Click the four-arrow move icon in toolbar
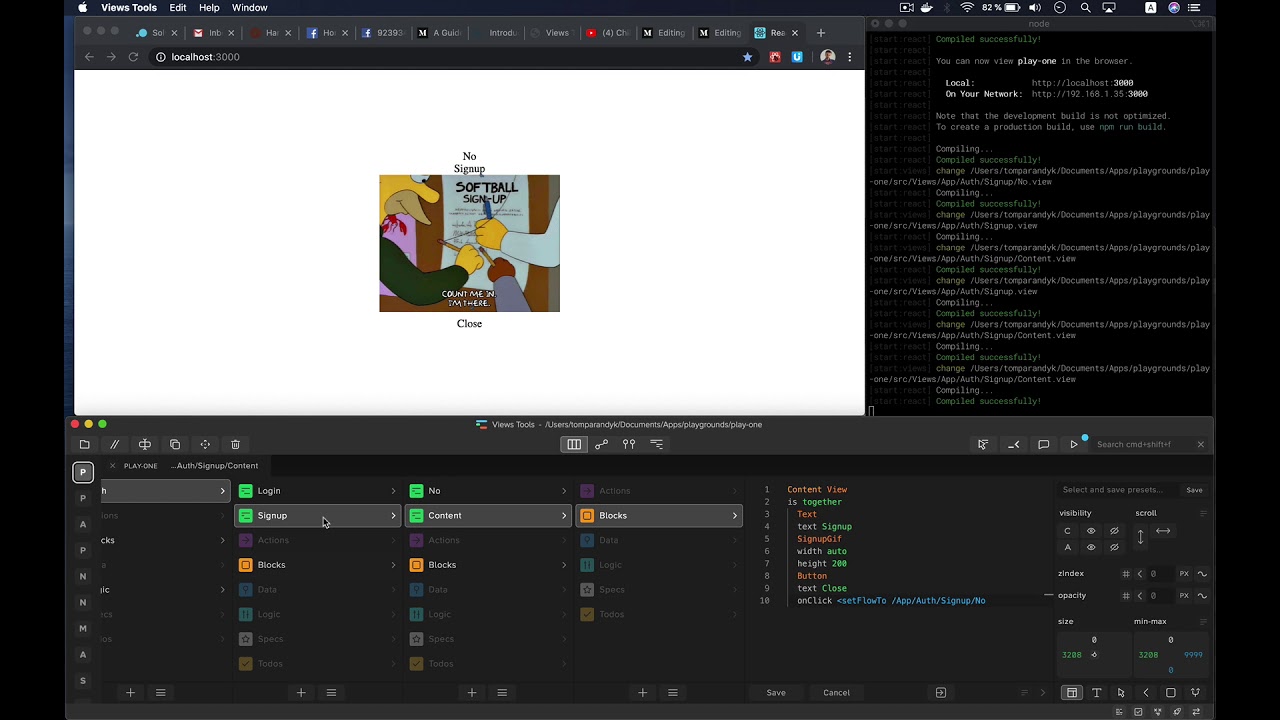Image resolution: width=1280 pixels, height=720 pixels. 205,444
